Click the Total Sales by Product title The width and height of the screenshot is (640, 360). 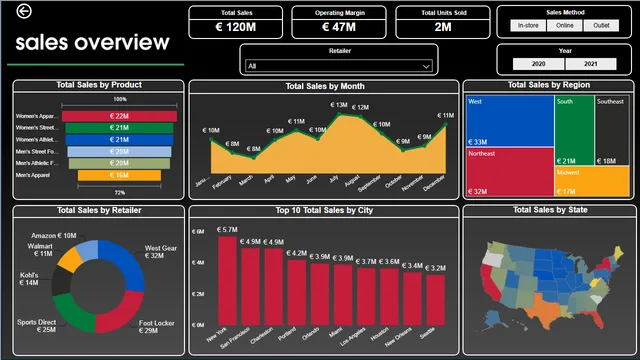[x=99, y=84]
